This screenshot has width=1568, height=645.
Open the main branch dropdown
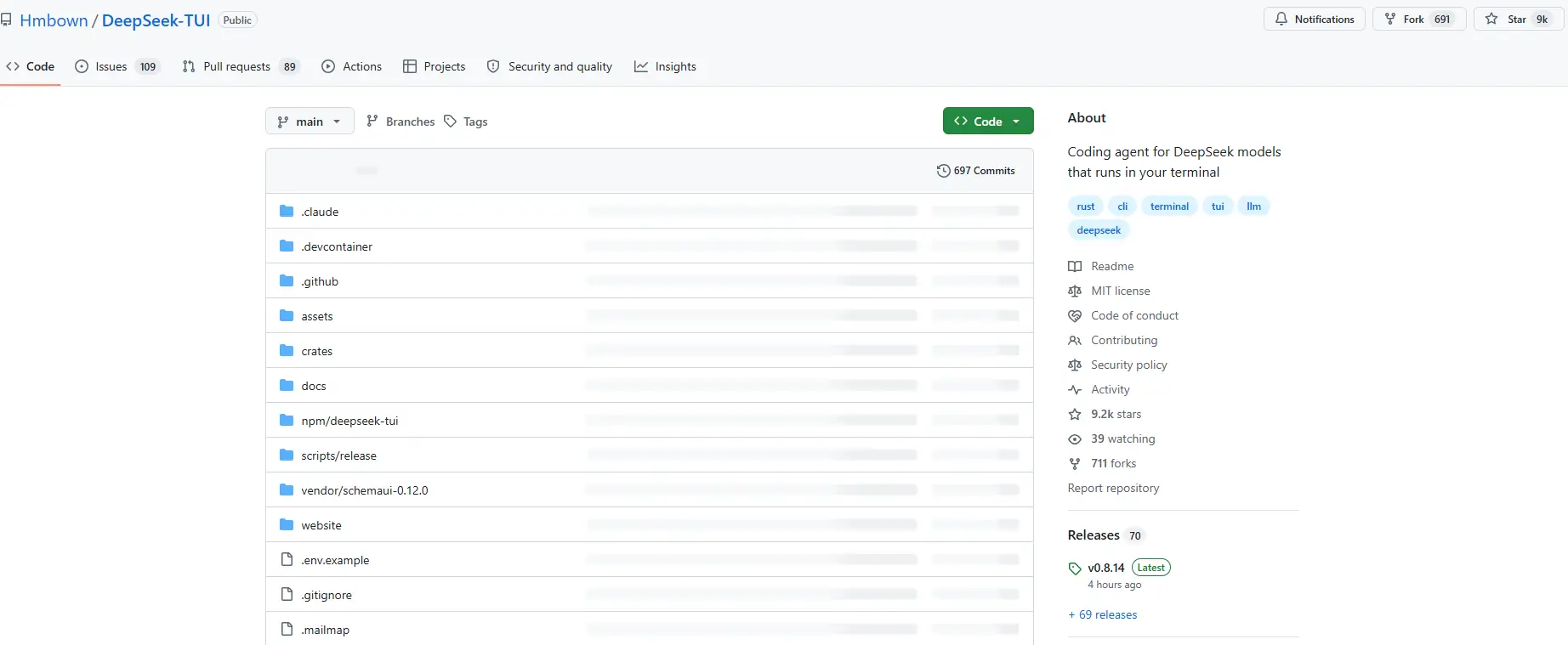tap(310, 121)
